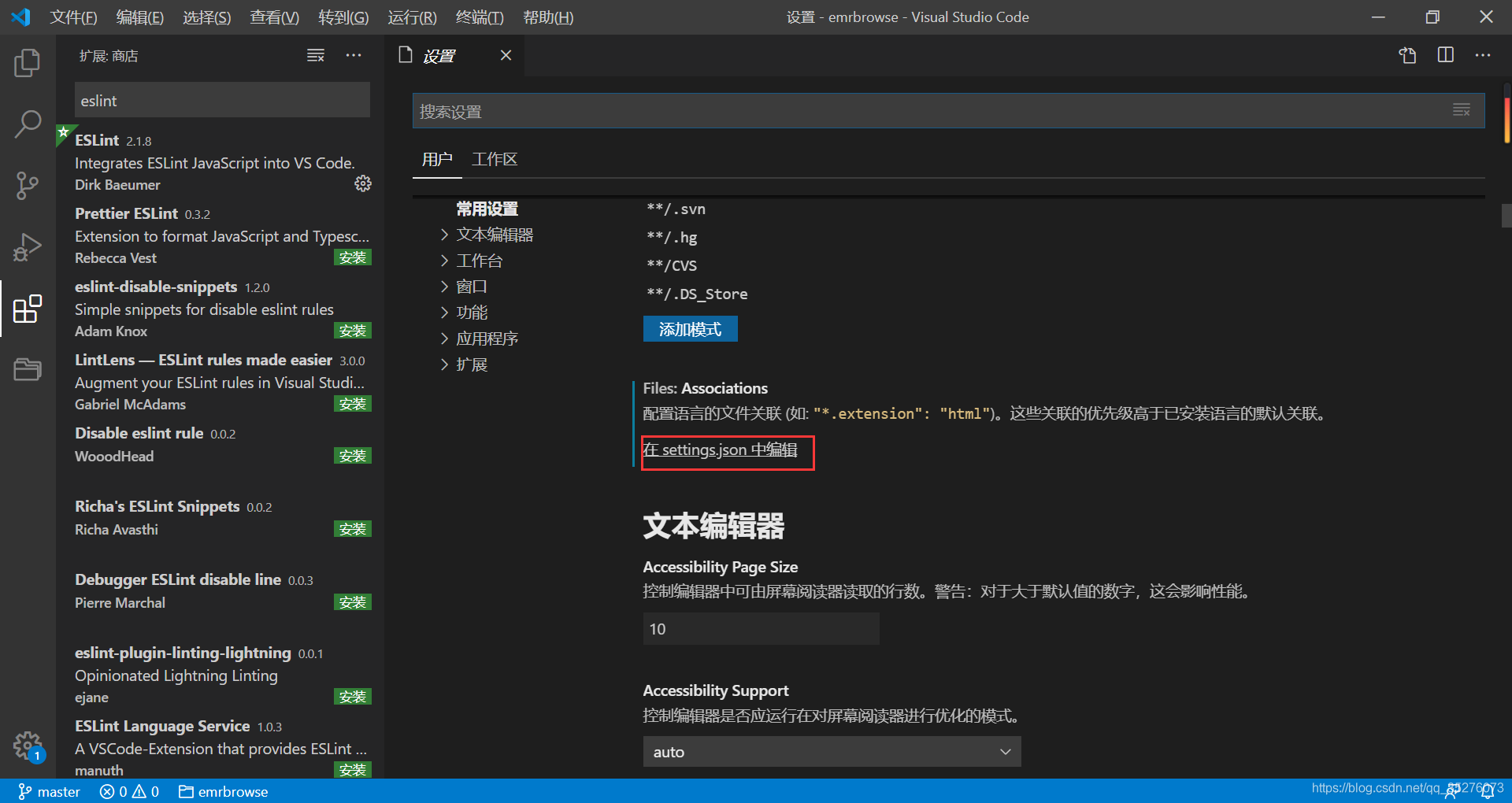Edit Accessibility Page Size value 10
Screen dimensions: 1512x803
coord(761,629)
